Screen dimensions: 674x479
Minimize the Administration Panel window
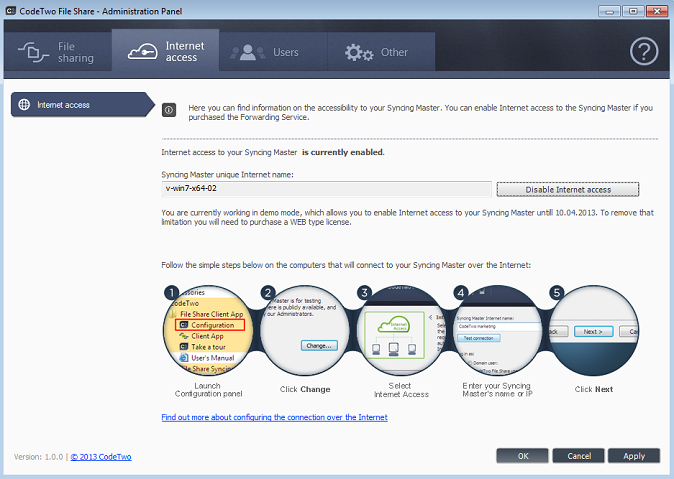610,11
